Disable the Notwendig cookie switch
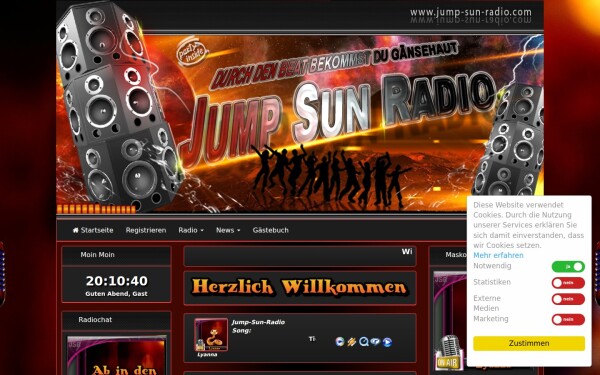 [x=568, y=267]
